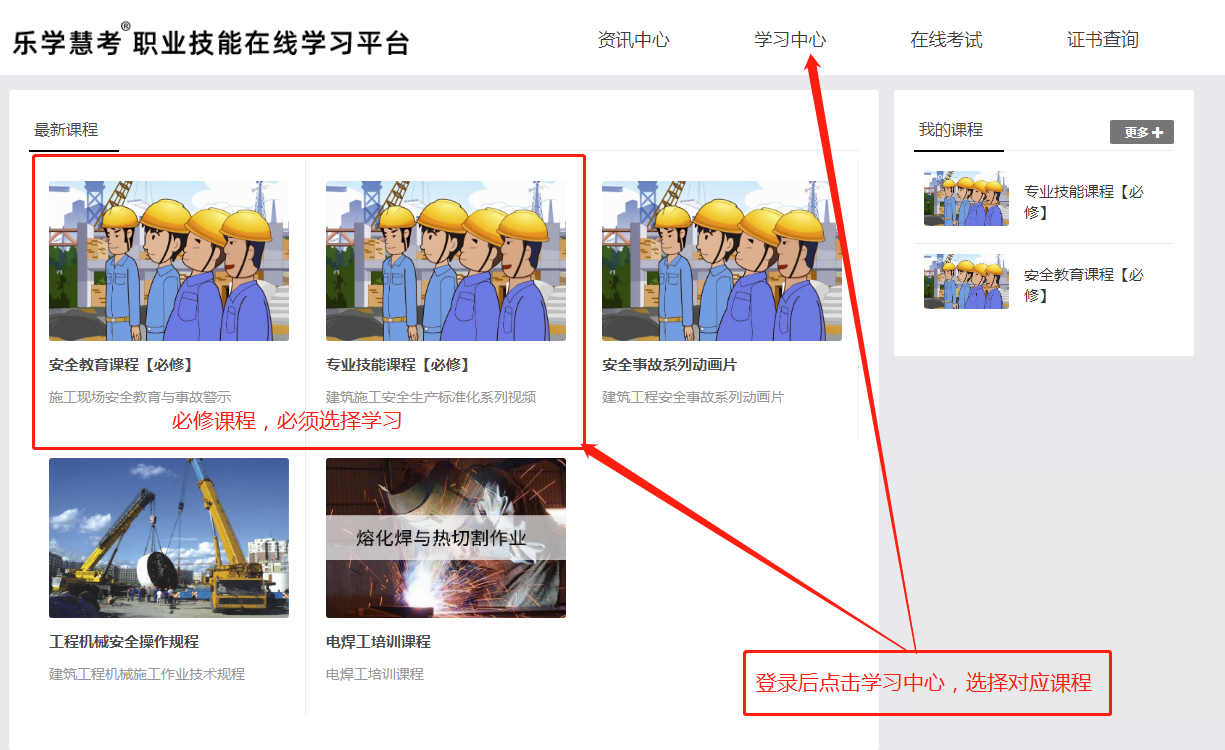
Task: Click the 工程机械安全操作规程 course title
Action: (124, 642)
